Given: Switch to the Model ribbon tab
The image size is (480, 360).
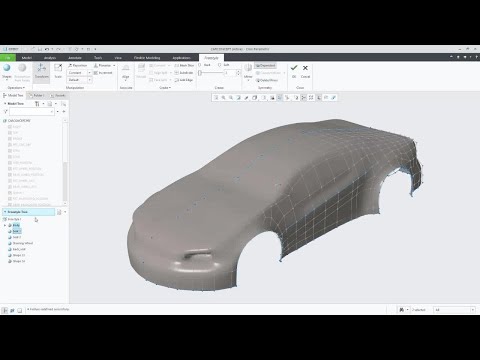Looking at the screenshot, I should click(27, 58).
